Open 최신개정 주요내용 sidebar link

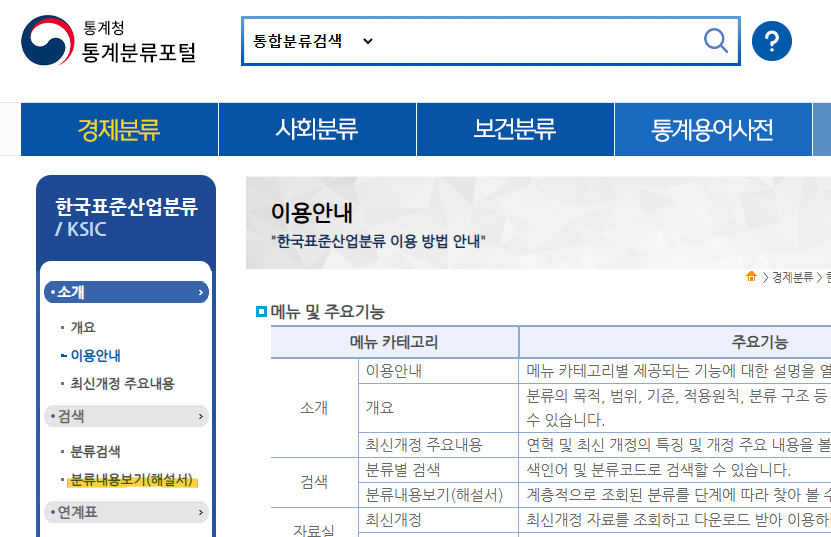tap(122, 383)
